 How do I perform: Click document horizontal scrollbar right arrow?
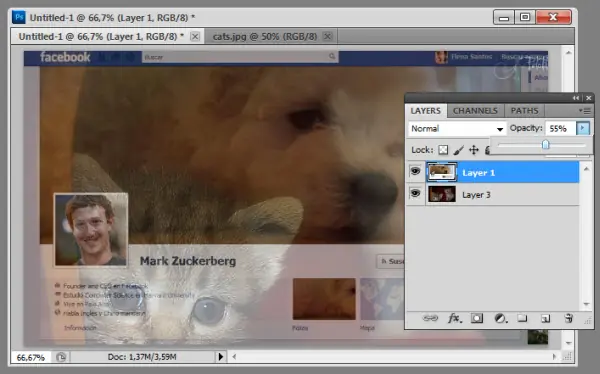tap(554, 357)
